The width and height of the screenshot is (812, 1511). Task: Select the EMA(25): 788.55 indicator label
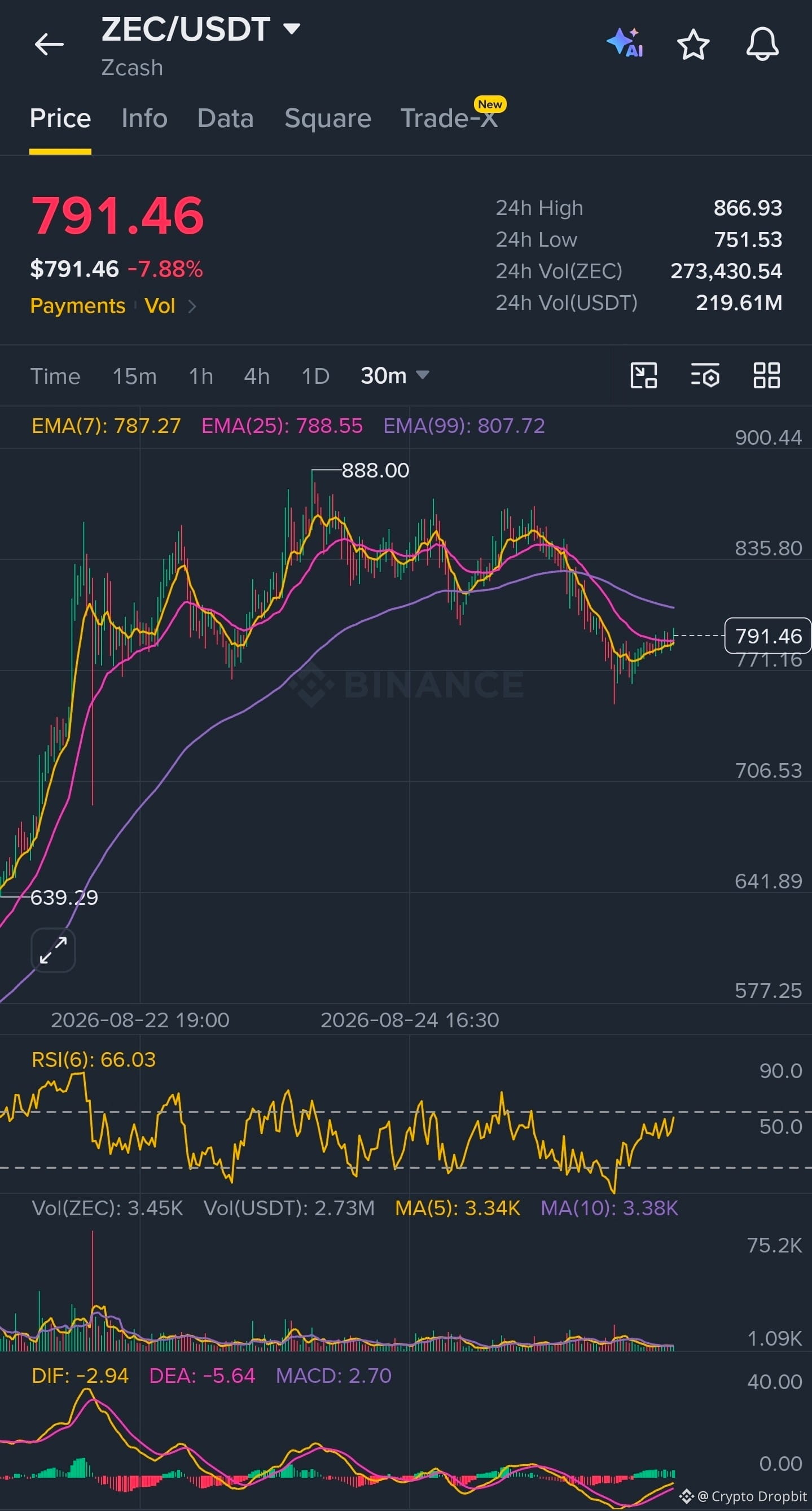pos(282,426)
